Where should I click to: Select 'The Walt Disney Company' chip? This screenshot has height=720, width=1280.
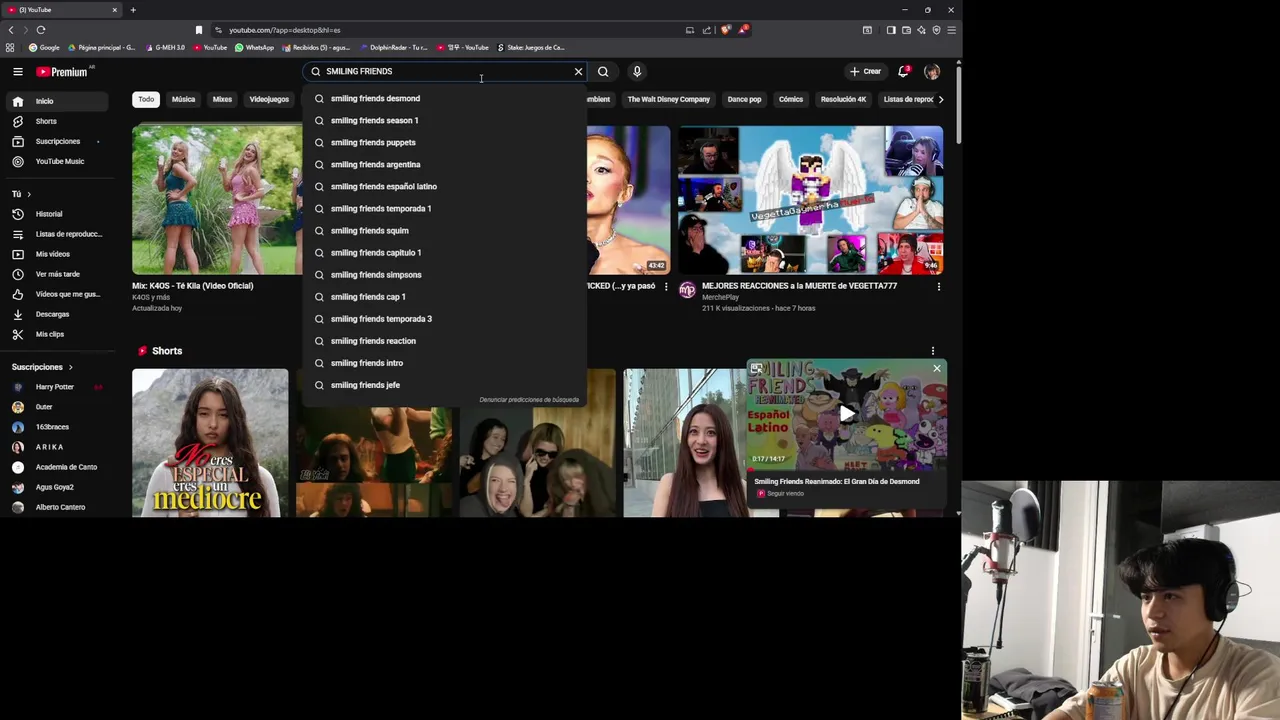click(x=668, y=99)
